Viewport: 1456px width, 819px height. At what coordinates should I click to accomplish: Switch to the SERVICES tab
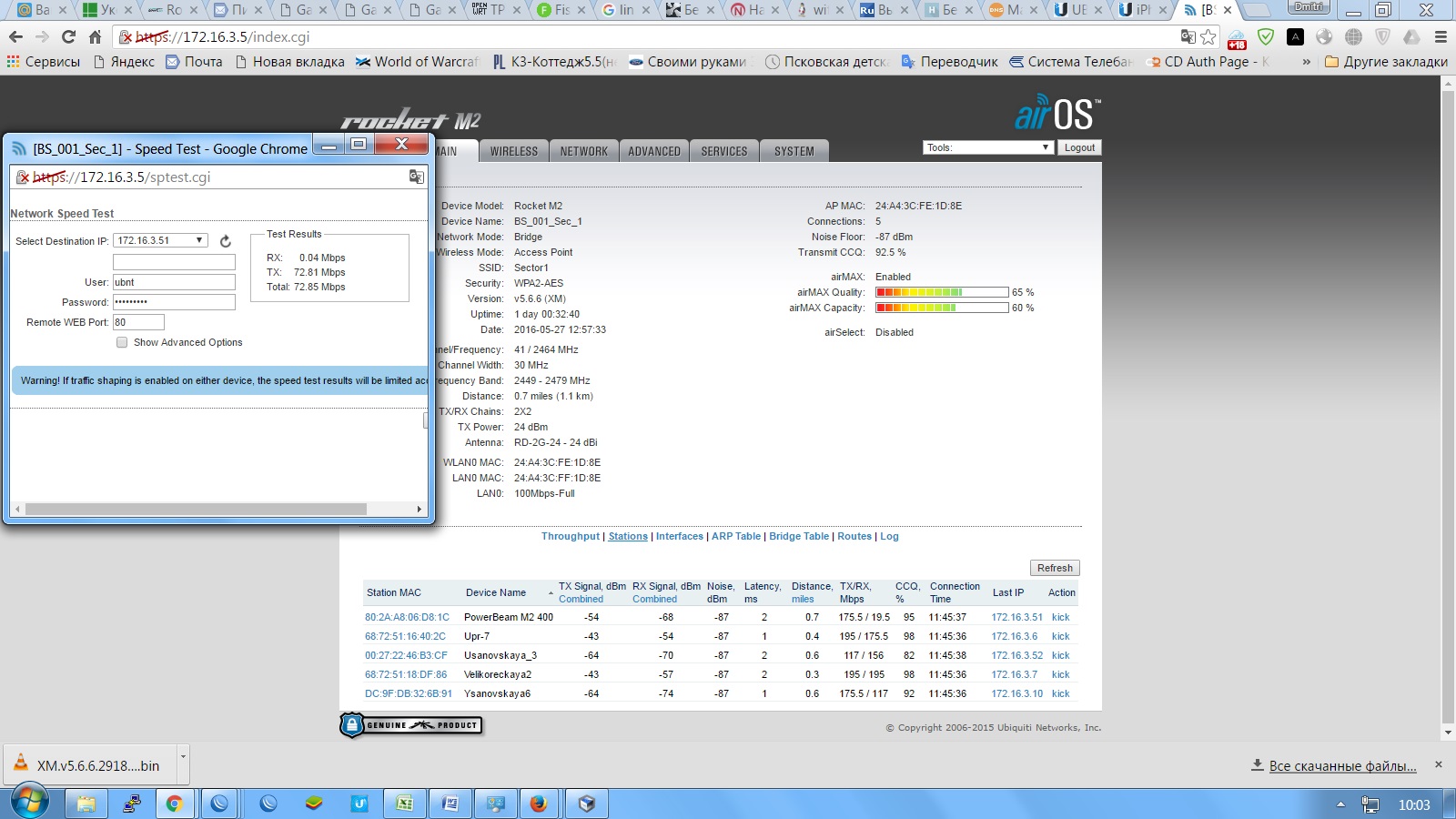pos(724,151)
